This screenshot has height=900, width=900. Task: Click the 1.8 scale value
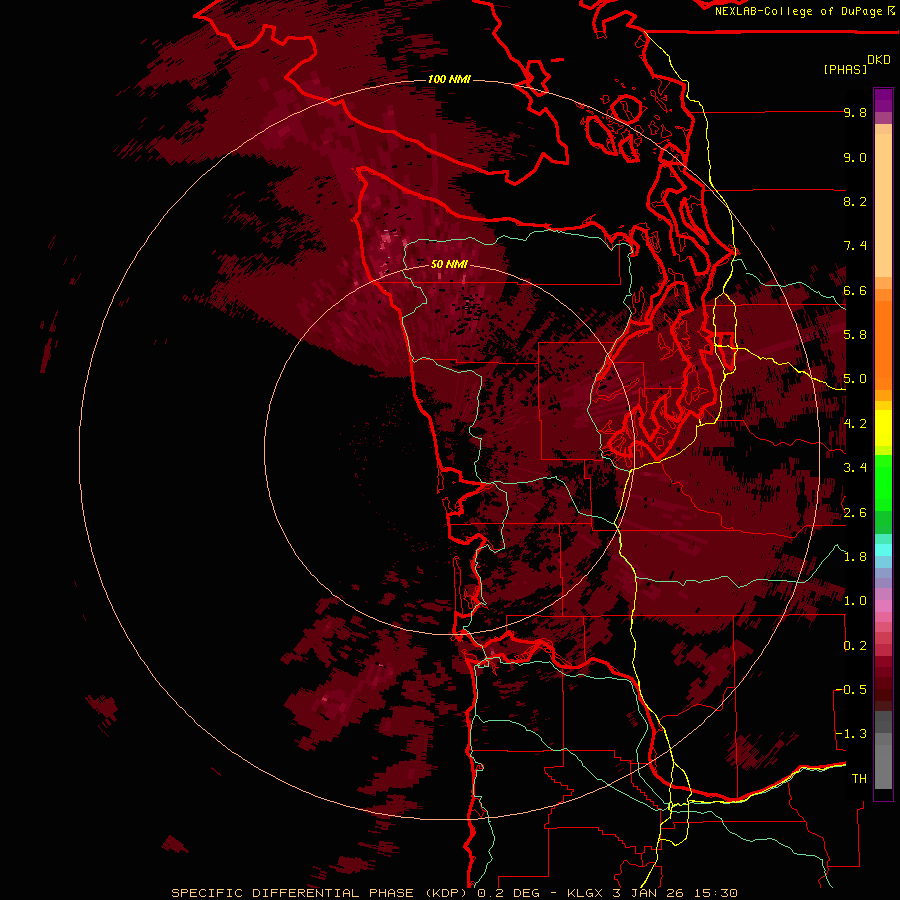click(855, 557)
